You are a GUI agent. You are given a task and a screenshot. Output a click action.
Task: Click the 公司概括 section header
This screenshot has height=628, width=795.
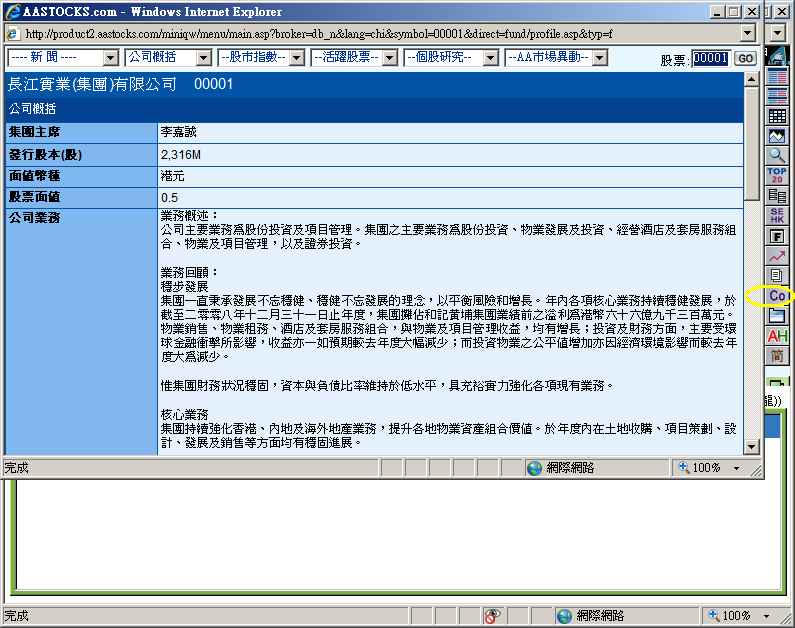pyautogui.click(x=32, y=108)
